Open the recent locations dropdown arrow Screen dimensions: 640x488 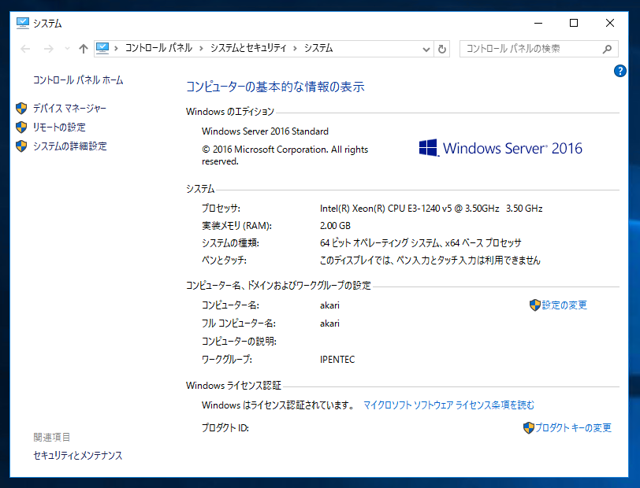tap(67, 49)
